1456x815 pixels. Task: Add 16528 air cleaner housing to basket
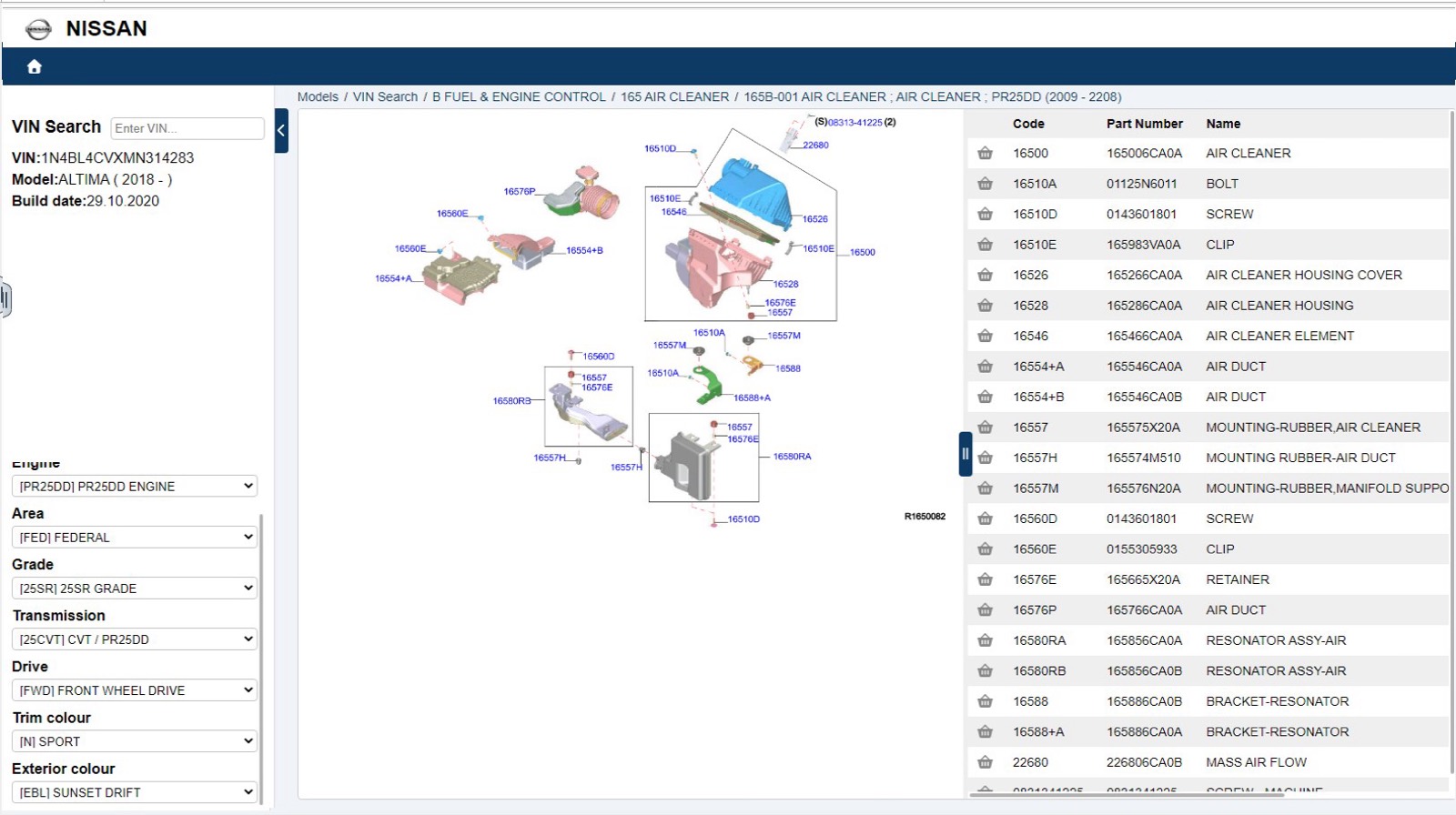(x=986, y=306)
